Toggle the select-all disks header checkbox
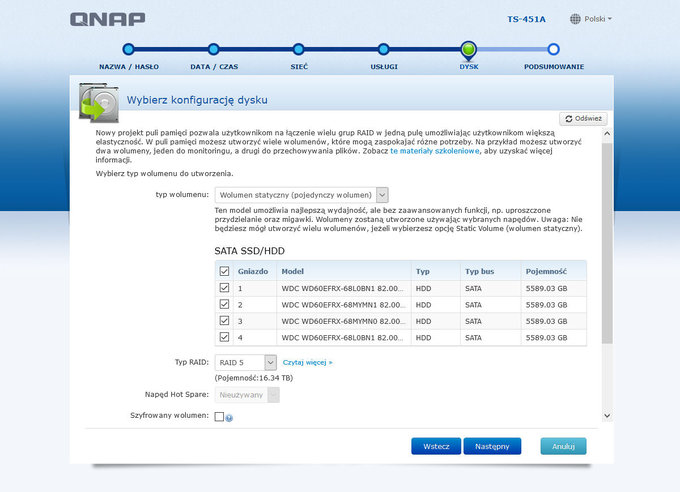Screen dimensions: 680x492 [x=224, y=271]
